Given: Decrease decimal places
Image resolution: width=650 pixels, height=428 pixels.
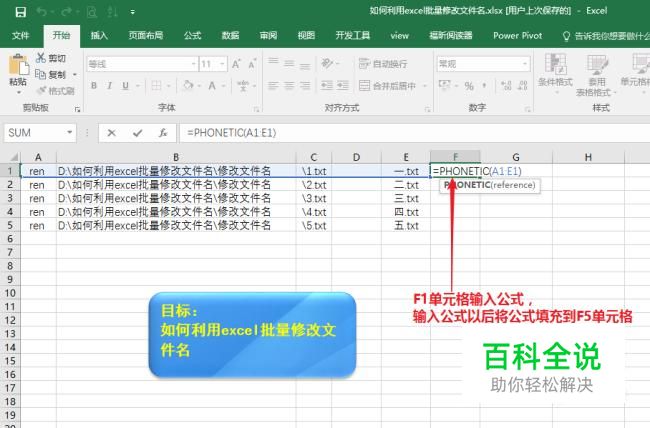Looking at the screenshot, I should click(522, 86).
